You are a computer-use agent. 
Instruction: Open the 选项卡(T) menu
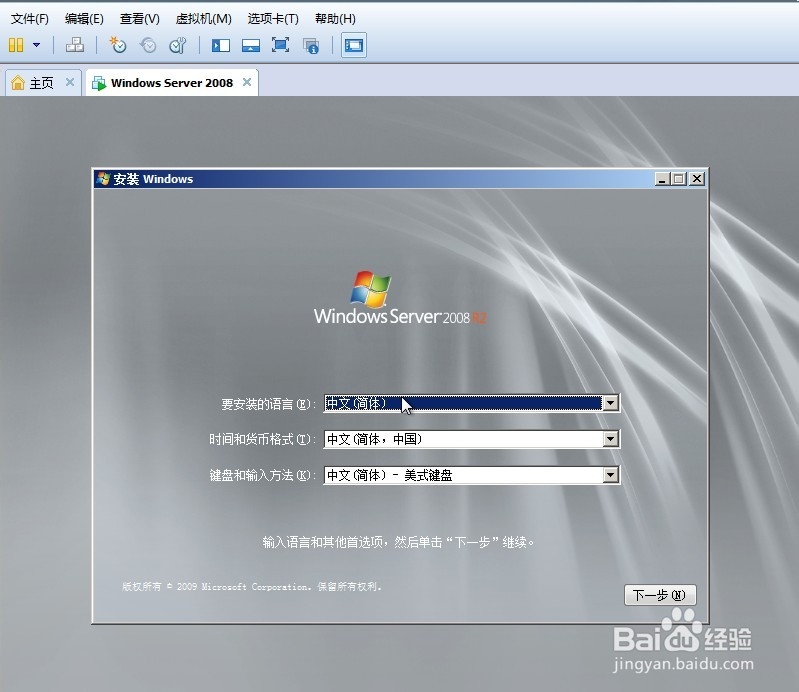click(273, 19)
